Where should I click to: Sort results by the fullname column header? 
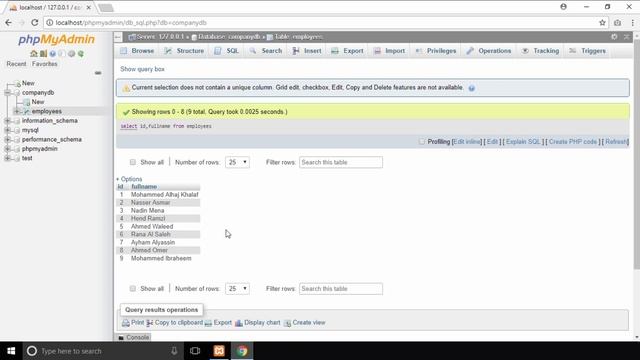144,187
